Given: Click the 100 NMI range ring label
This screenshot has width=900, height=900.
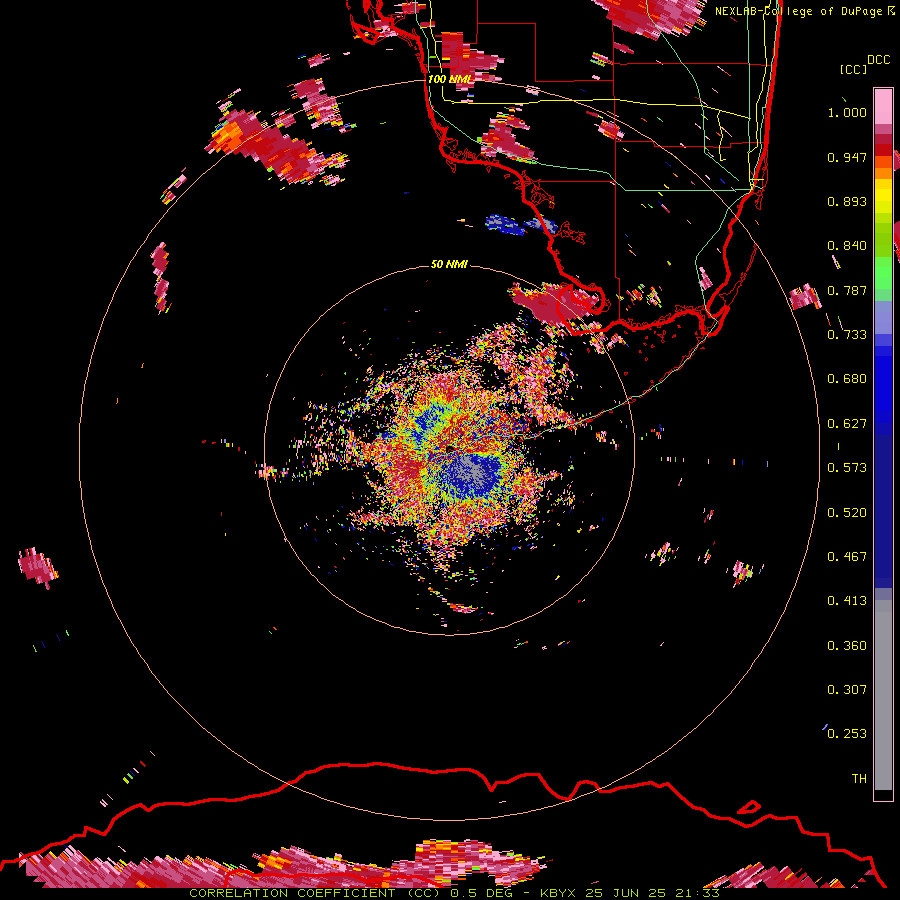Looking at the screenshot, I should [x=449, y=79].
